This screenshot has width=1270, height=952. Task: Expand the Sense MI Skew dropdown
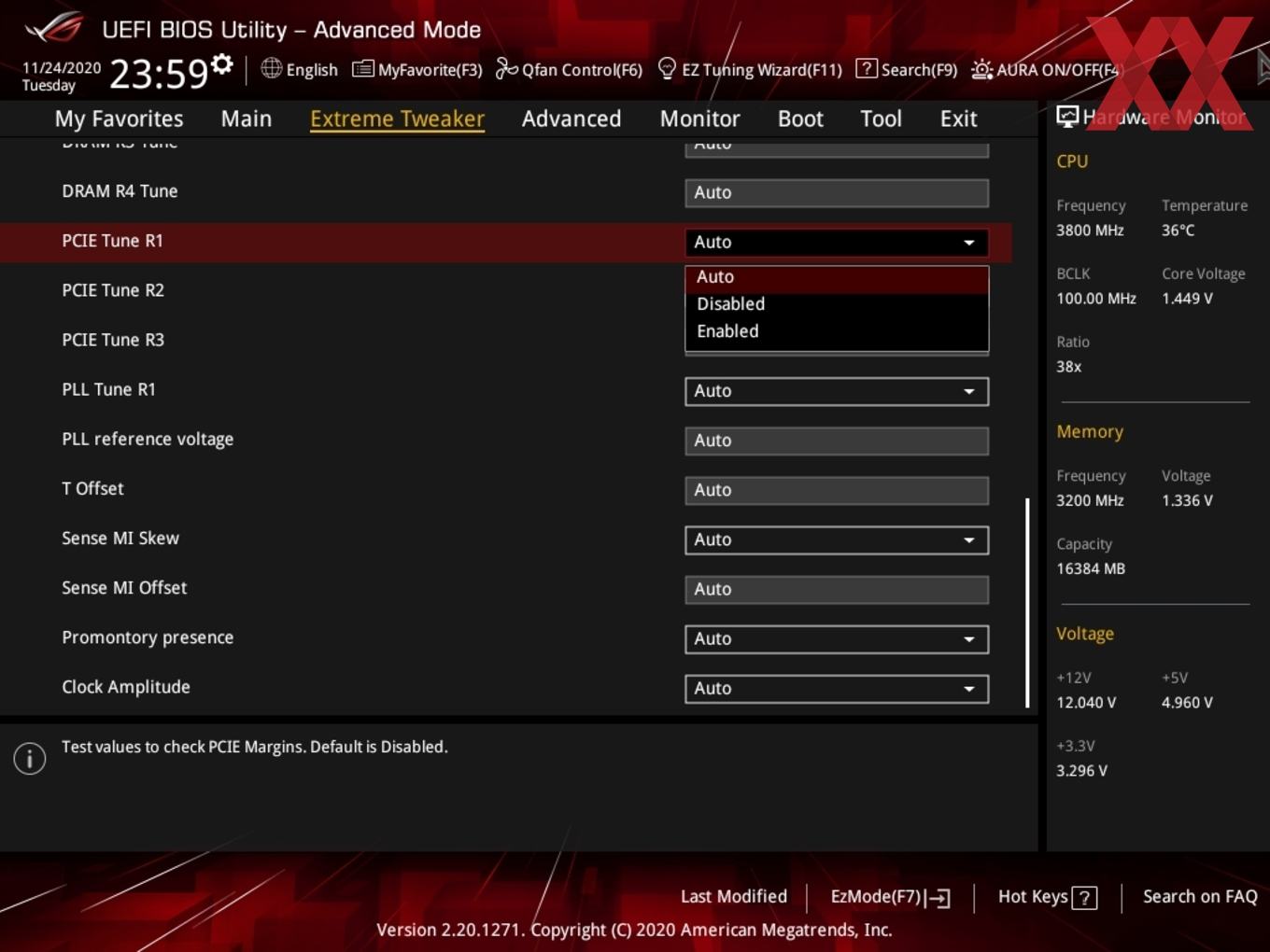[837, 539]
